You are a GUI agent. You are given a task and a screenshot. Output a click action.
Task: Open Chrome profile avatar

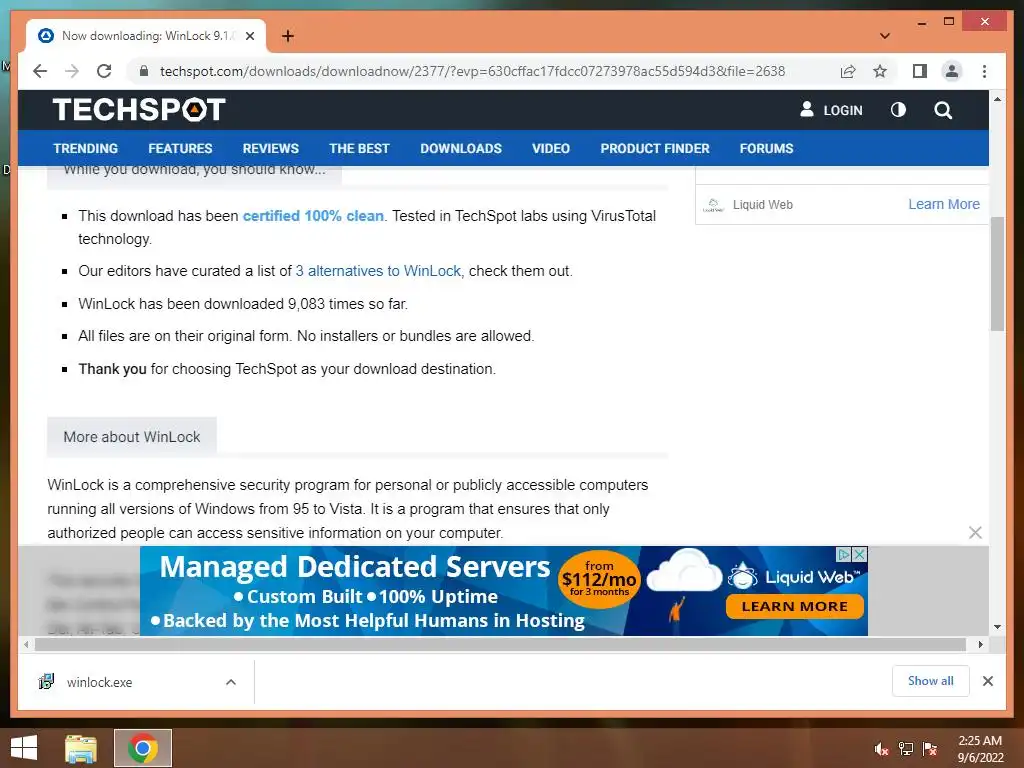[952, 71]
